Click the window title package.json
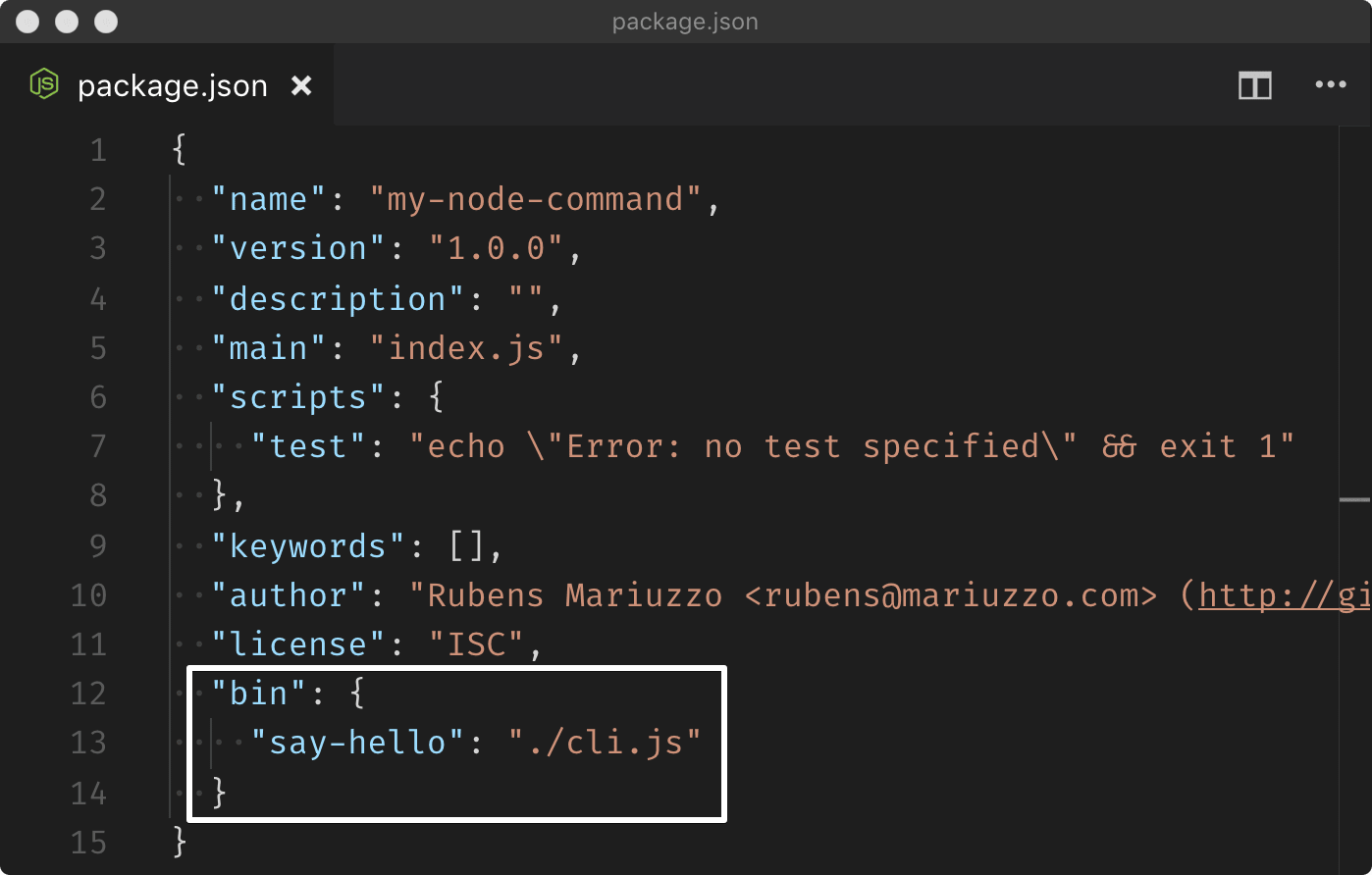 pos(685,22)
